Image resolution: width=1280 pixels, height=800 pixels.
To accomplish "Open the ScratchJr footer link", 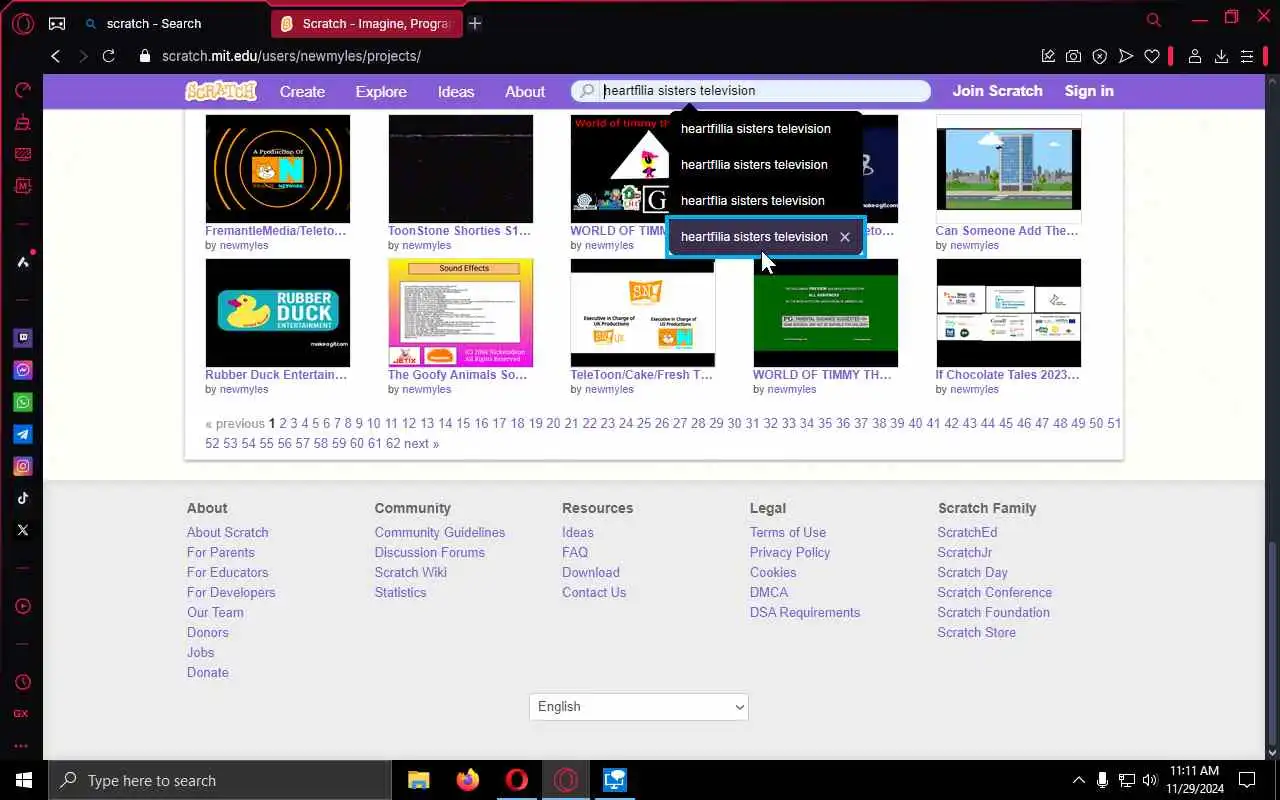I will (965, 553).
